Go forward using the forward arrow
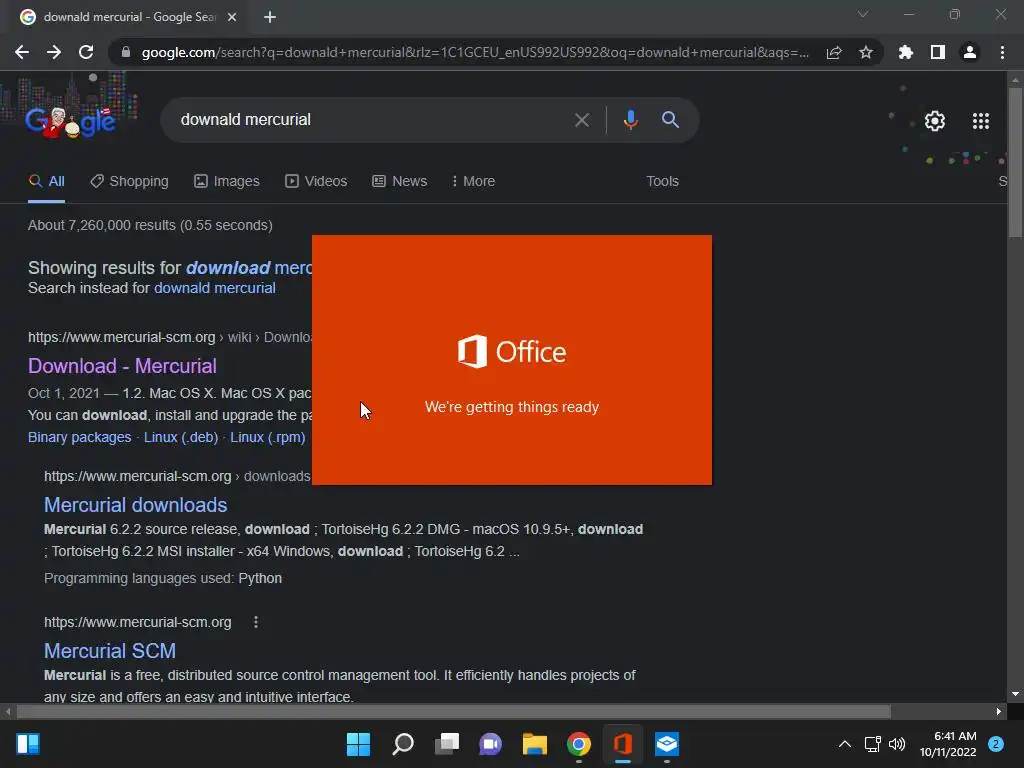 point(54,52)
